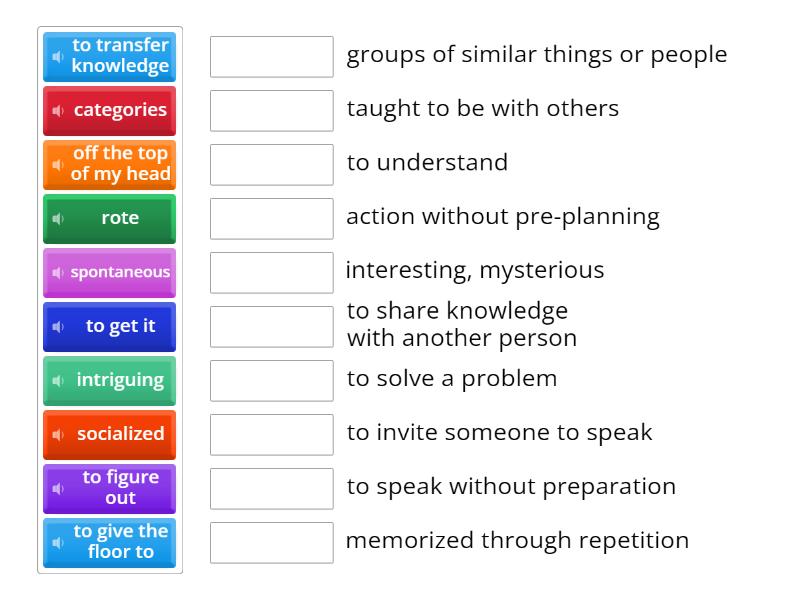Play audio for the 'spontaneous' tile
800x600 pixels.
[58, 273]
